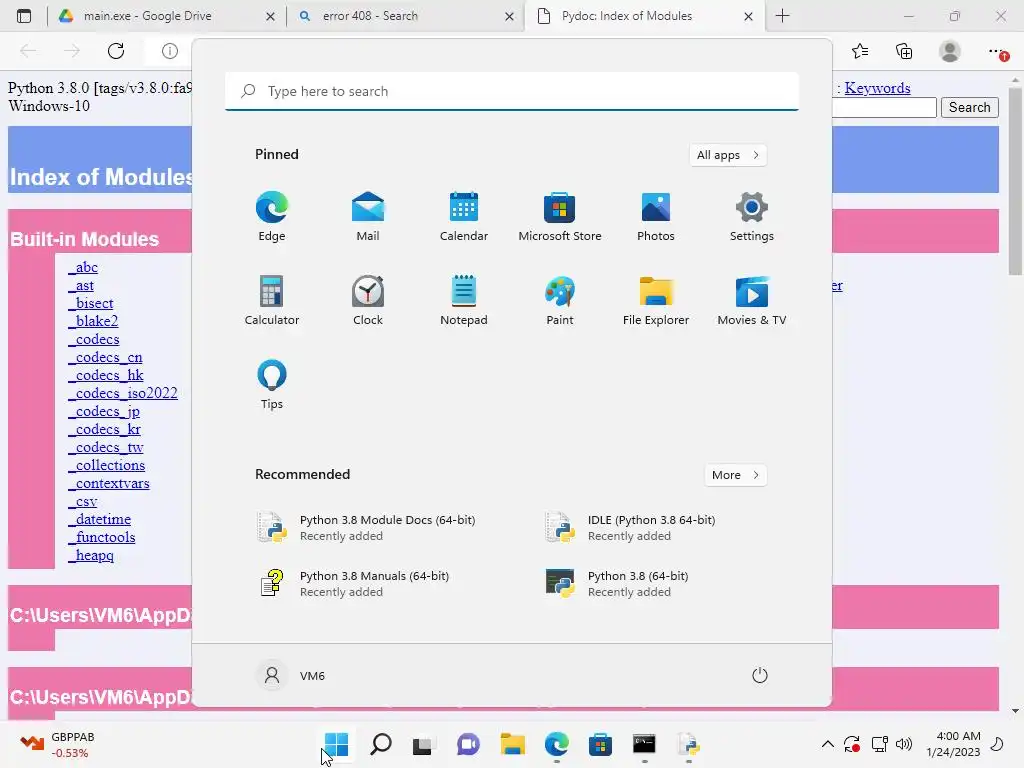Open File Explorer on the taskbar
Image resolution: width=1024 pixels, height=768 pixels.
(x=513, y=744)
